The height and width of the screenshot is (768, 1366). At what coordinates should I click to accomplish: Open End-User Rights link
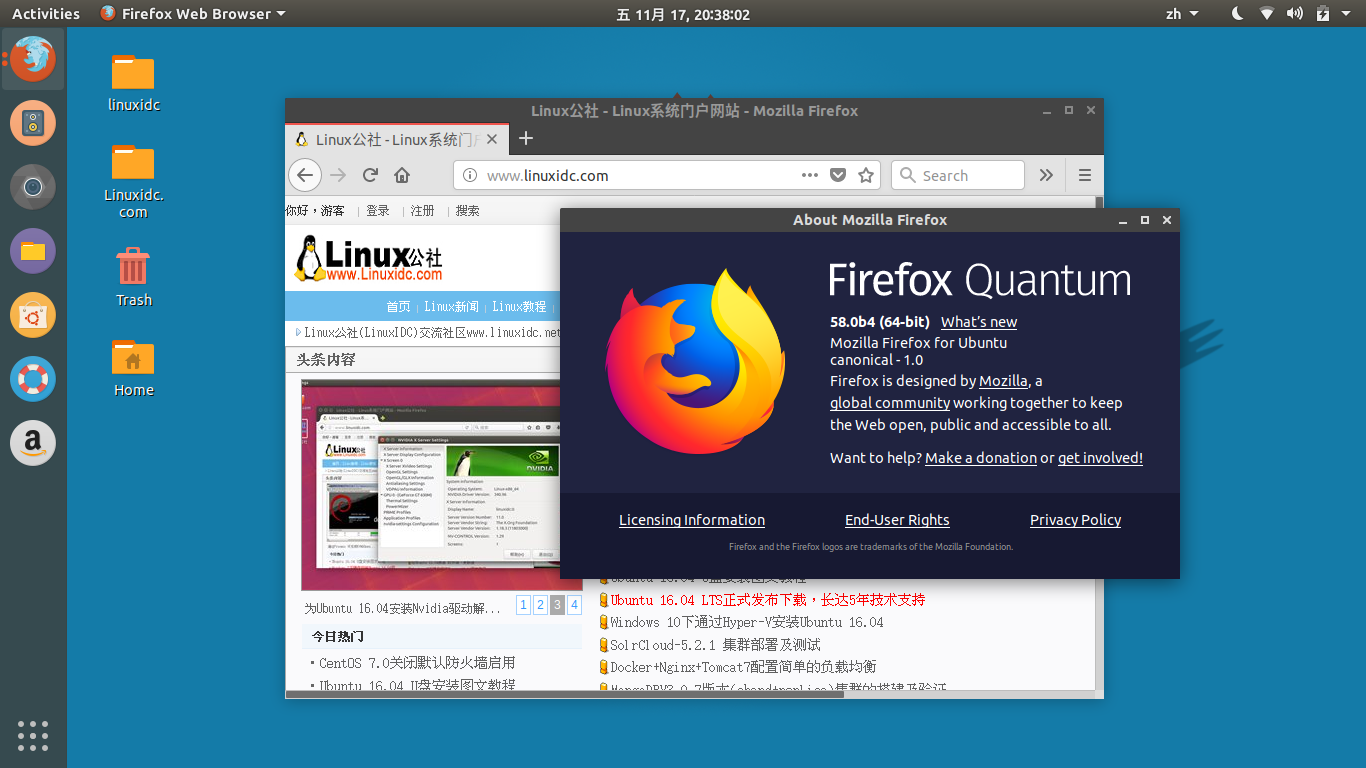897,520
